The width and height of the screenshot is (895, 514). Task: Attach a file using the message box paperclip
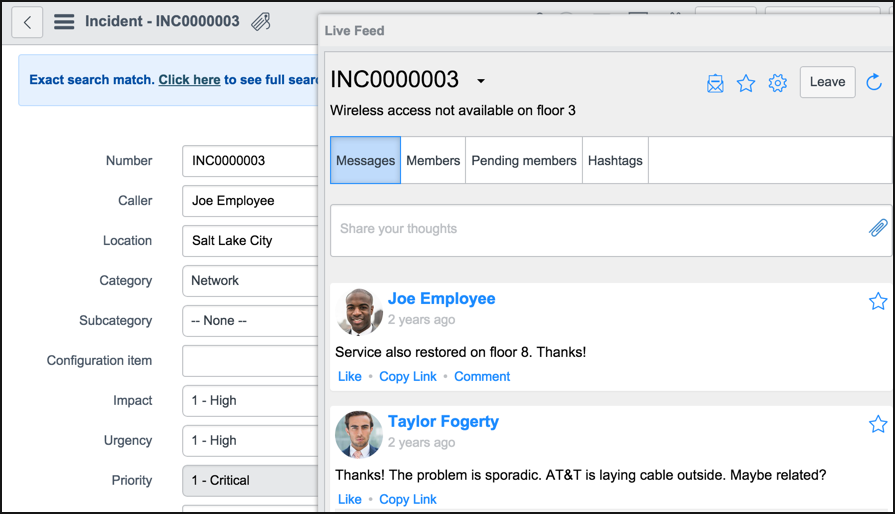point(878,228)
